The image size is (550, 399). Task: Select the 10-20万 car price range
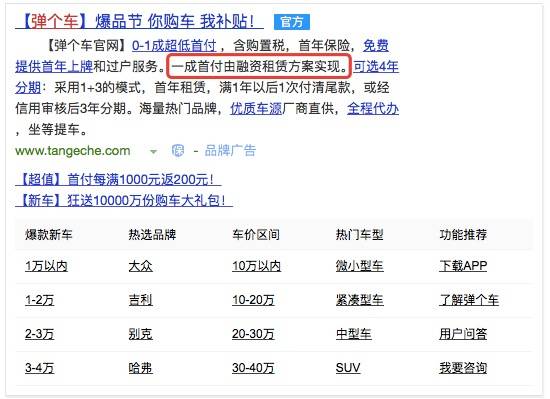click(x=253, y=300)
